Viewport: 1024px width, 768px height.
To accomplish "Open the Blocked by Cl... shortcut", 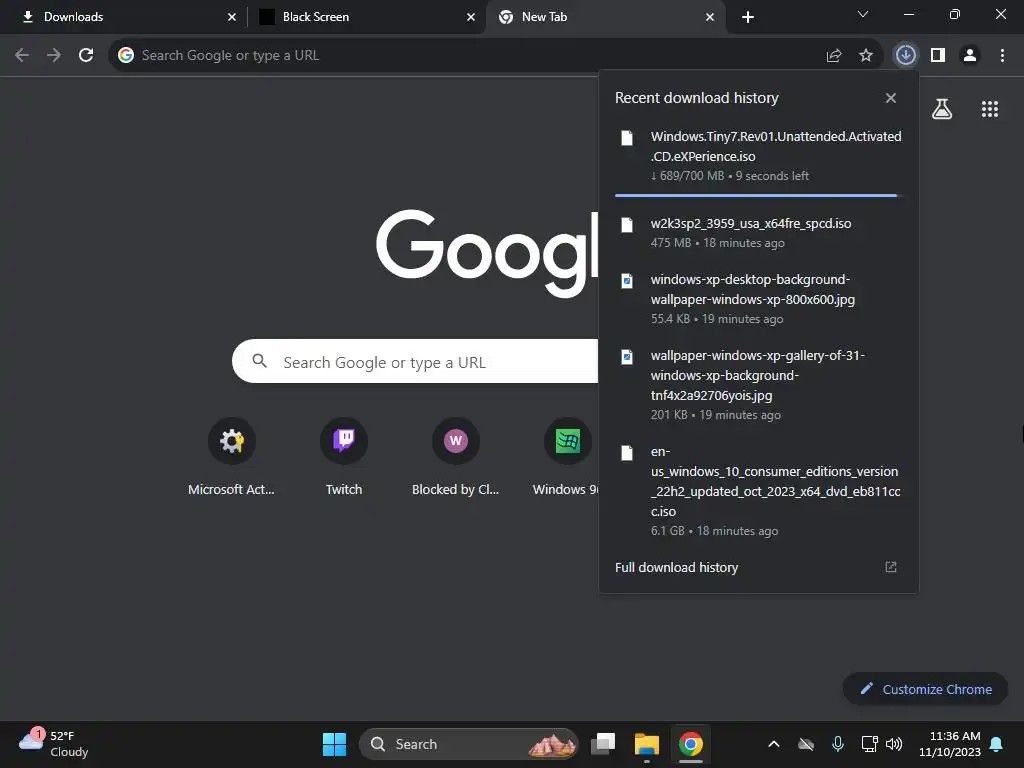I will pyautogui.click(x=456, y=458).
